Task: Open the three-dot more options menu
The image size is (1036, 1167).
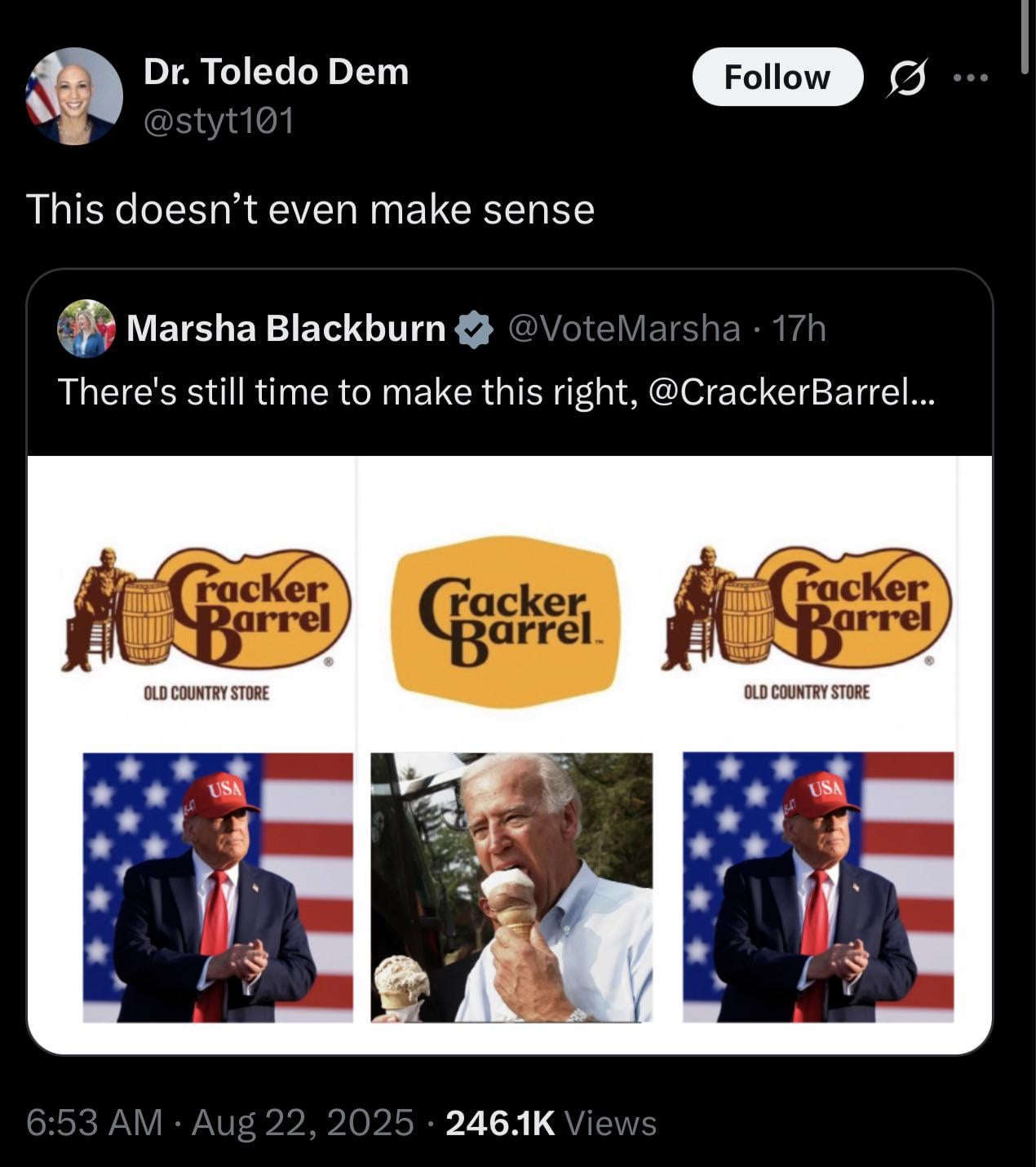Action: point(971,77)
